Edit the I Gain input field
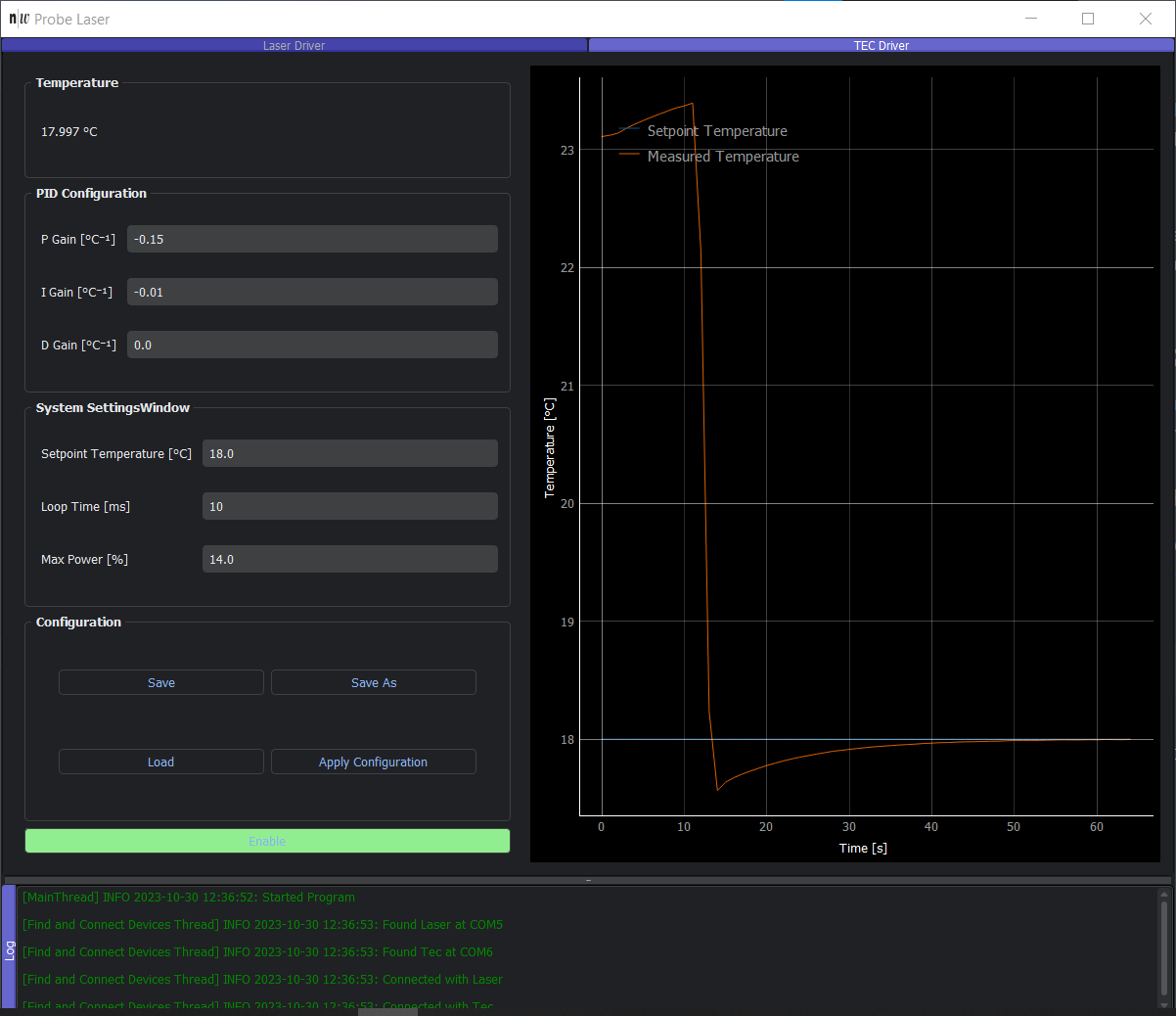1176x1016 pixels. click(x=312, y=292)
